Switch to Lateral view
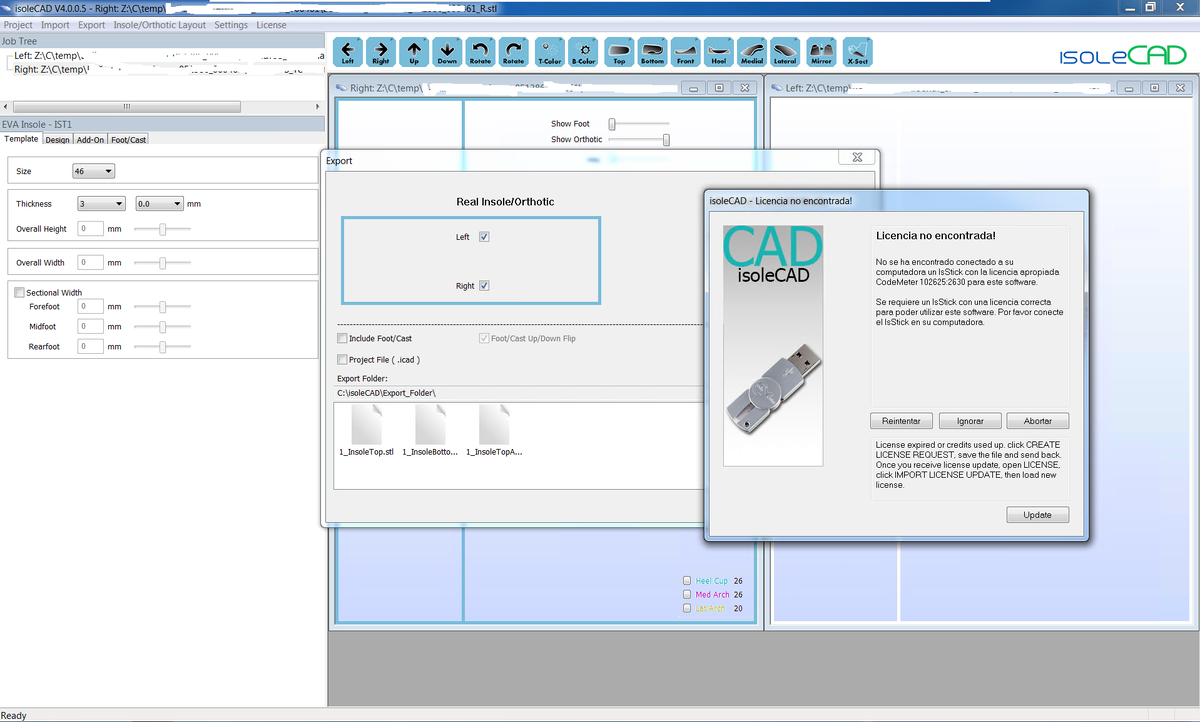The width and height of the screenshot is (1200, 722). coord(785,52)
